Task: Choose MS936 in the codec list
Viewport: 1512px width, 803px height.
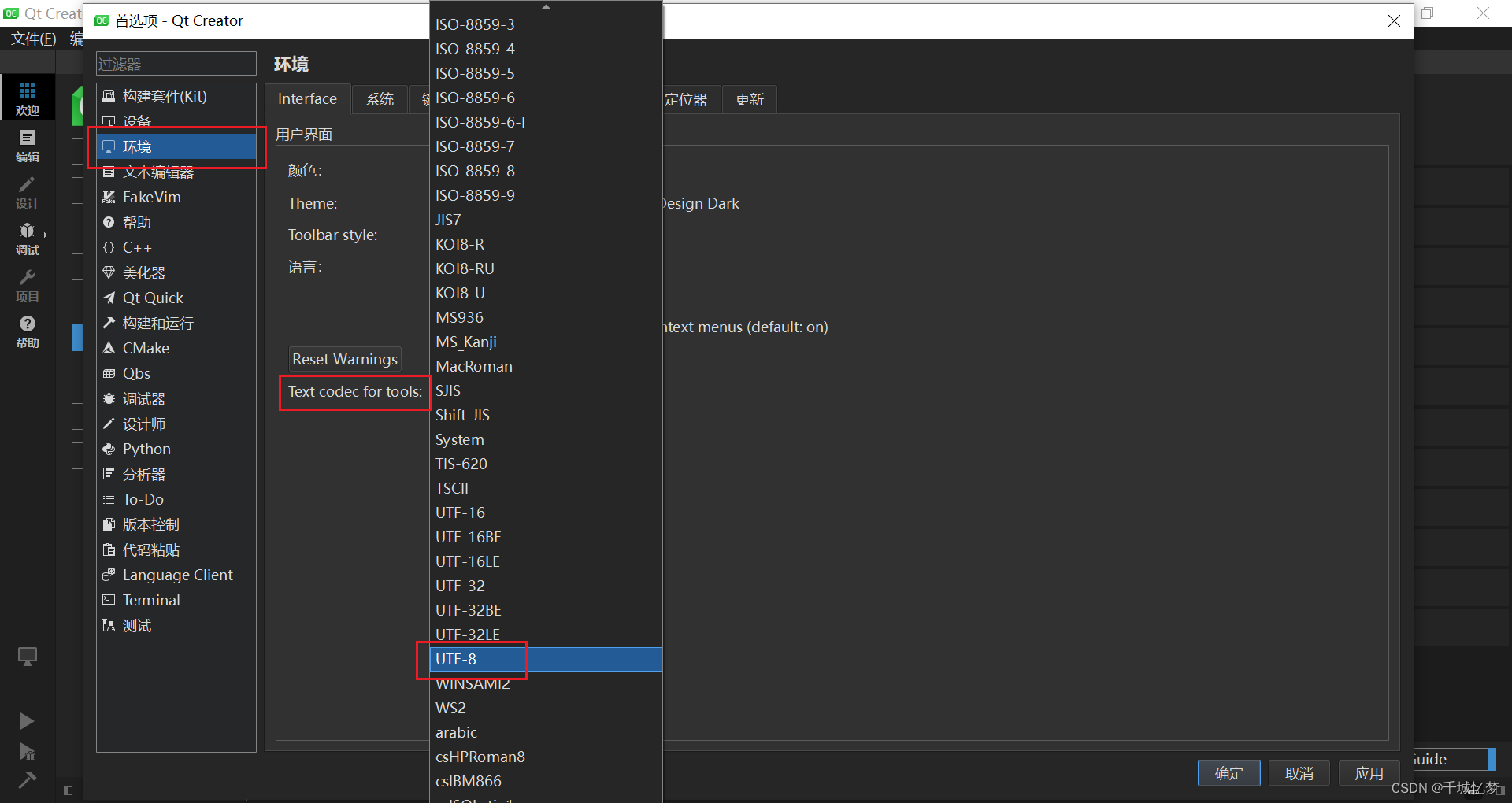Action: 546,317
